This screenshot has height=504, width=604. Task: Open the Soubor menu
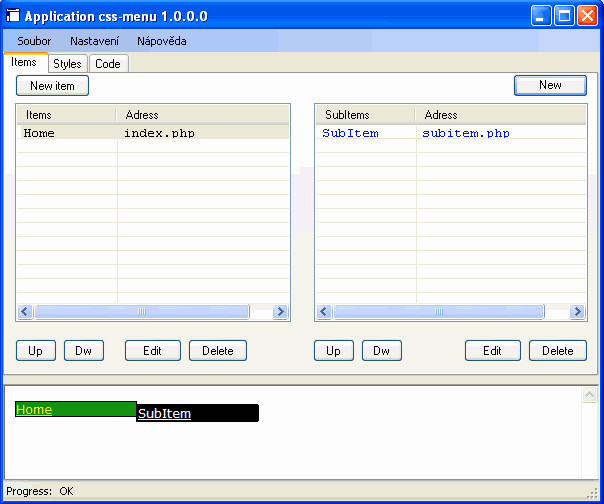tap(34, 41)
